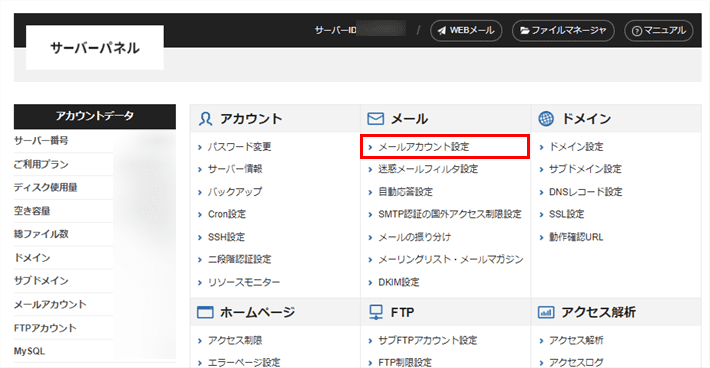Open バックアップ settings
Image resolution: width=710 pixels, height=368 pixels.
click(x=235, y=191)
